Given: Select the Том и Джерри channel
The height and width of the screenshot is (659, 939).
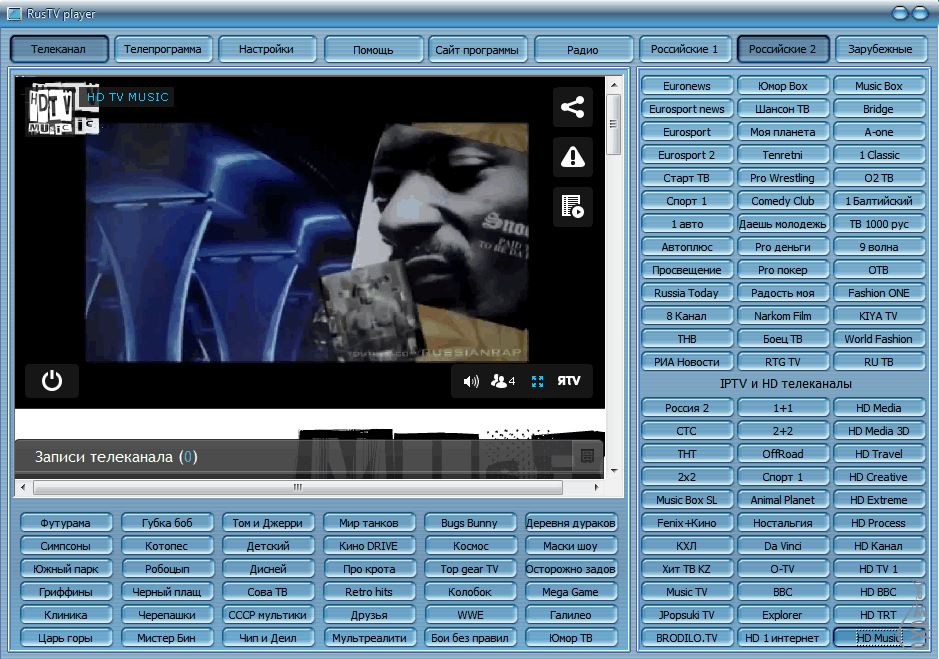Looking at the screenshot, I should pos(268,523).
